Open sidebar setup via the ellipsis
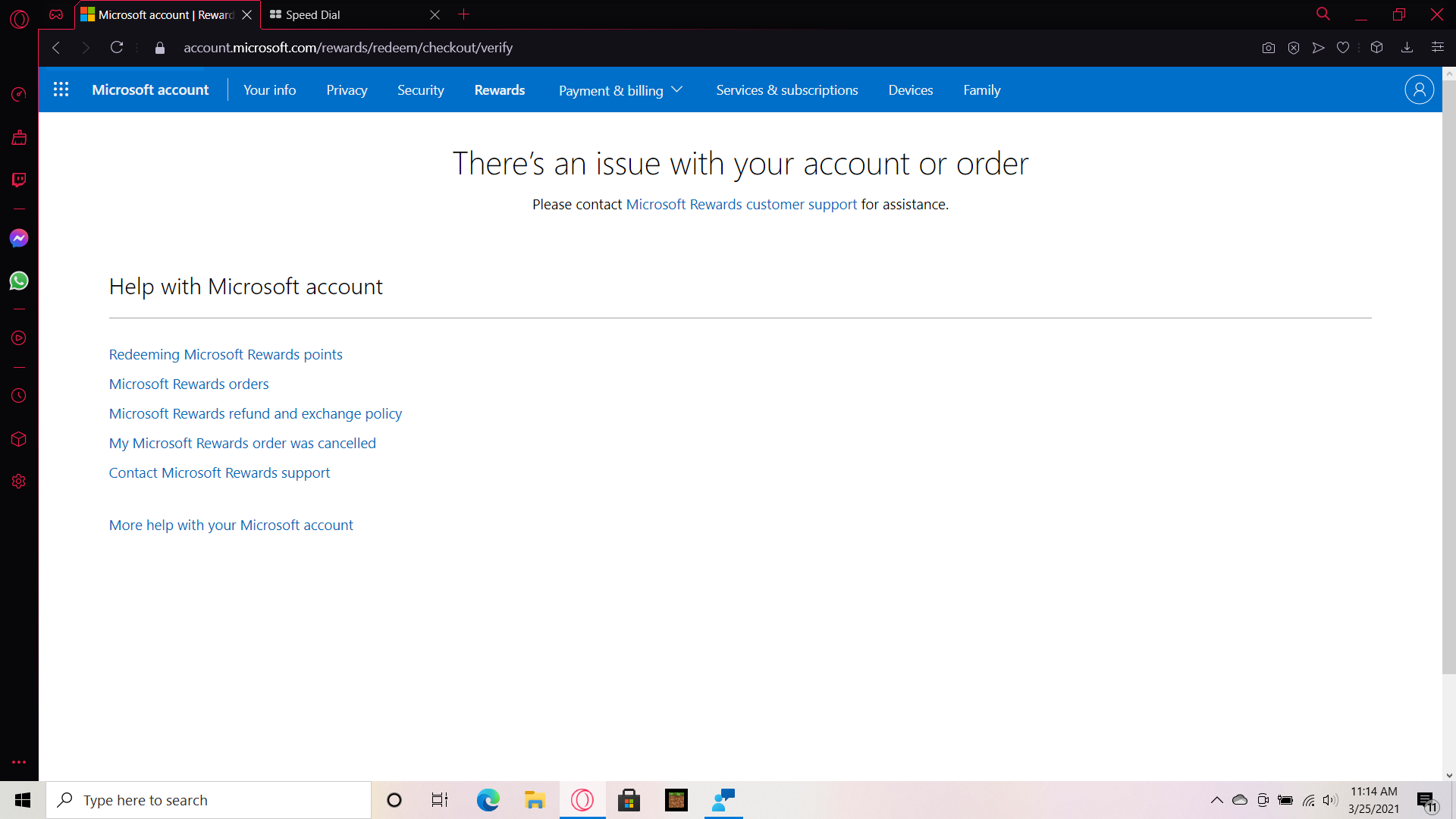 click(x=18, y=761)
